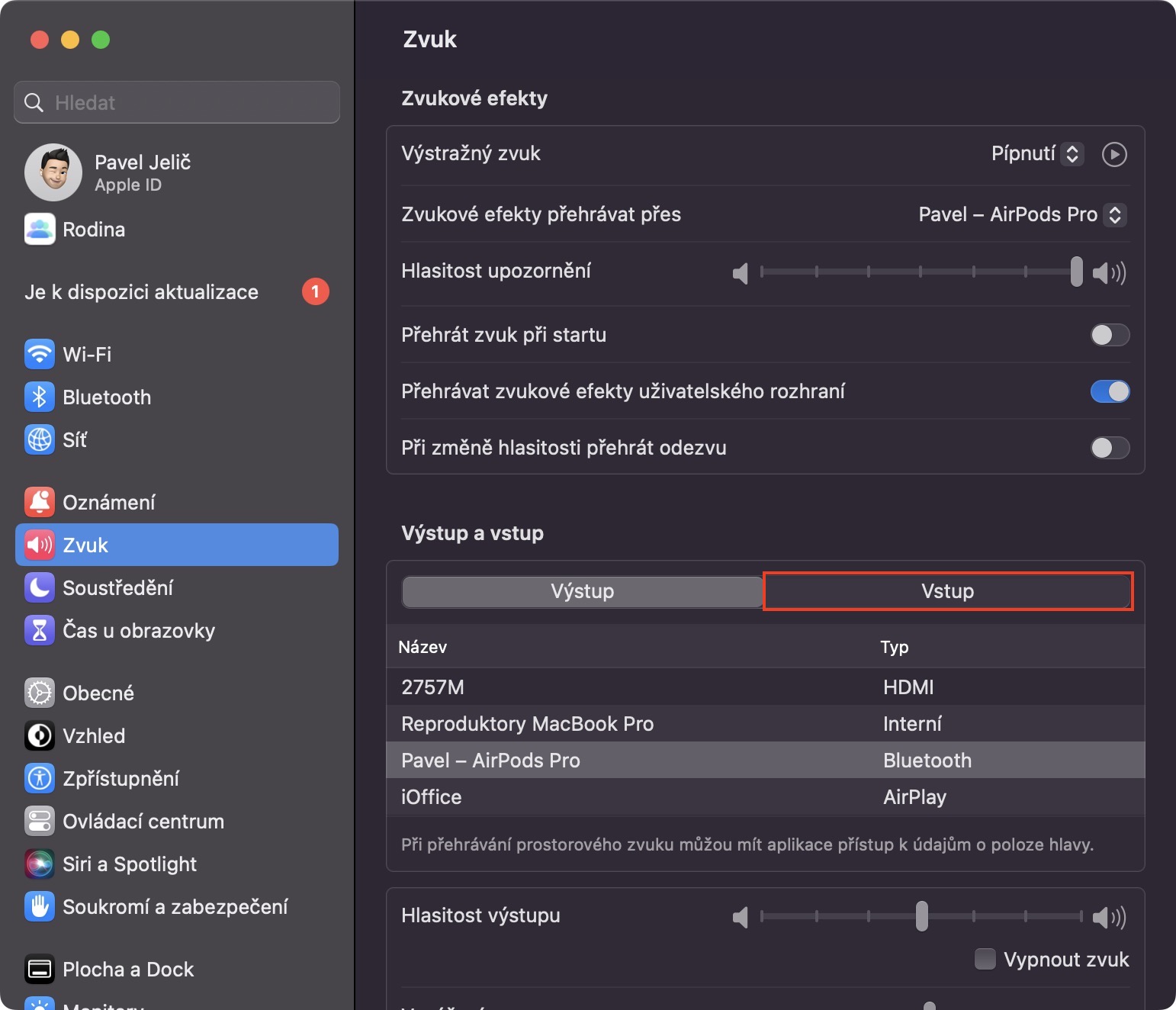Open Siri a Spotlight icon
The image size is (1176, 1010).
pos(40,864)
